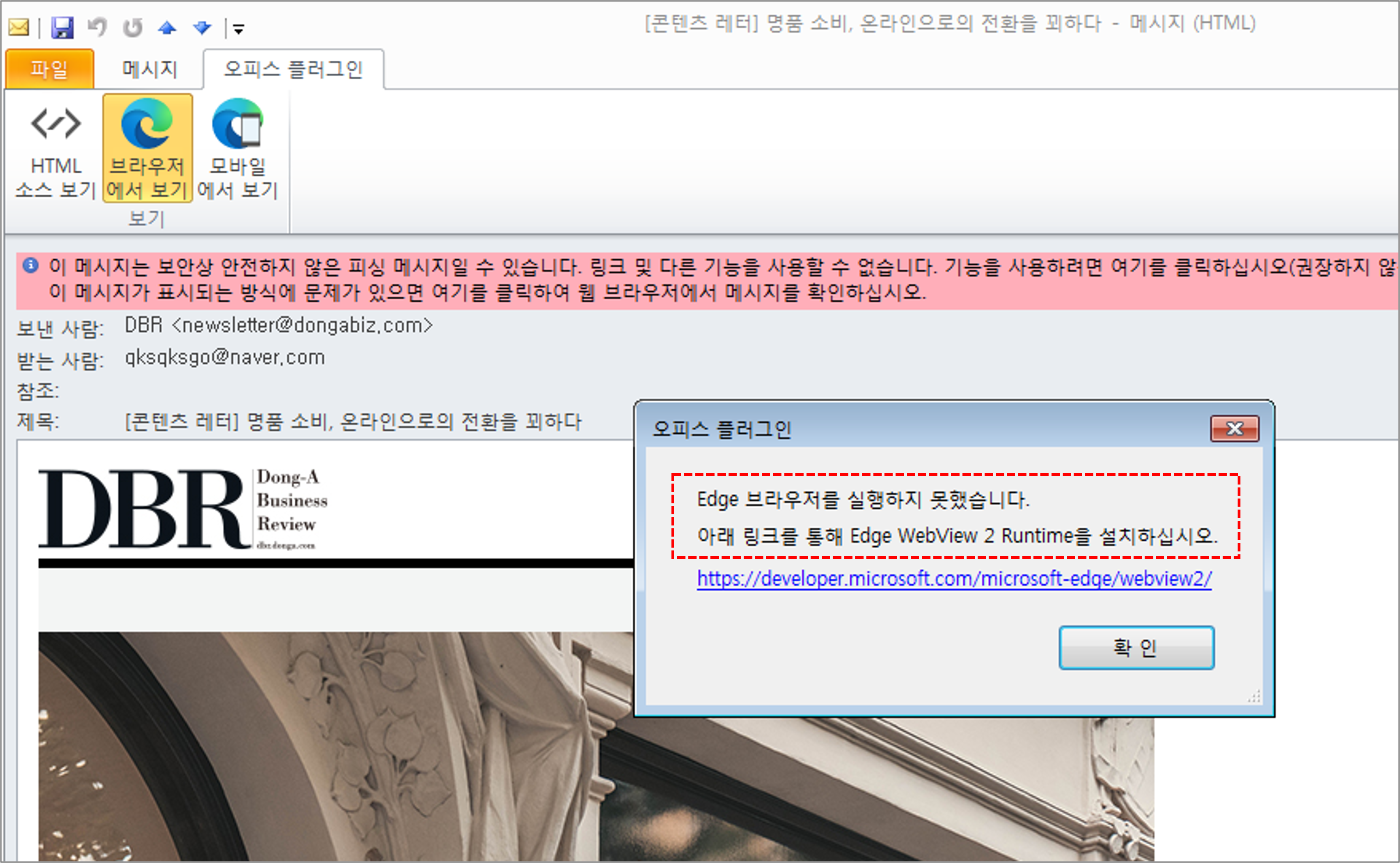Switch to the 메시지 tab
The width and height of the screenshot is (1400, 863).
tap(149, 69)
